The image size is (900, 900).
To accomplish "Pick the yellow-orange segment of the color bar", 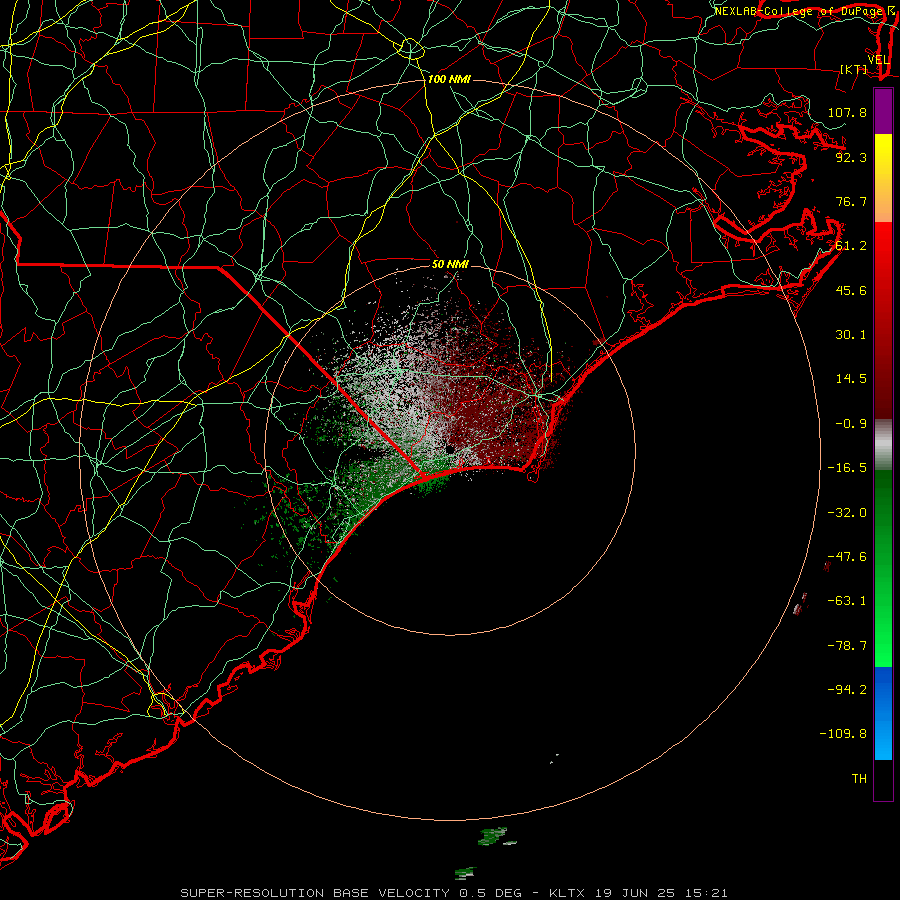I will point(883,178).
